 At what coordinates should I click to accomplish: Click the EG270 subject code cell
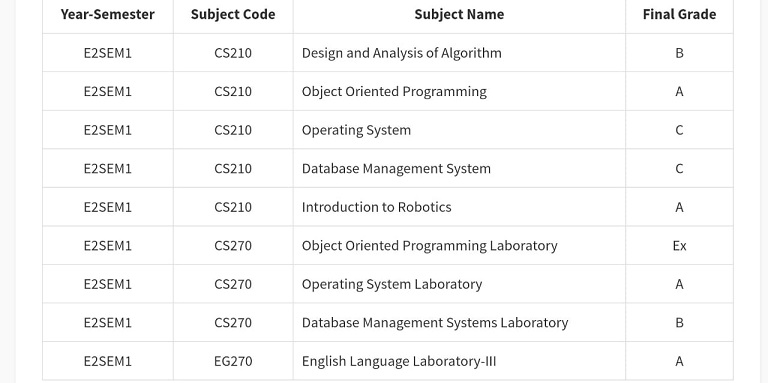click(x=233, y=361)
